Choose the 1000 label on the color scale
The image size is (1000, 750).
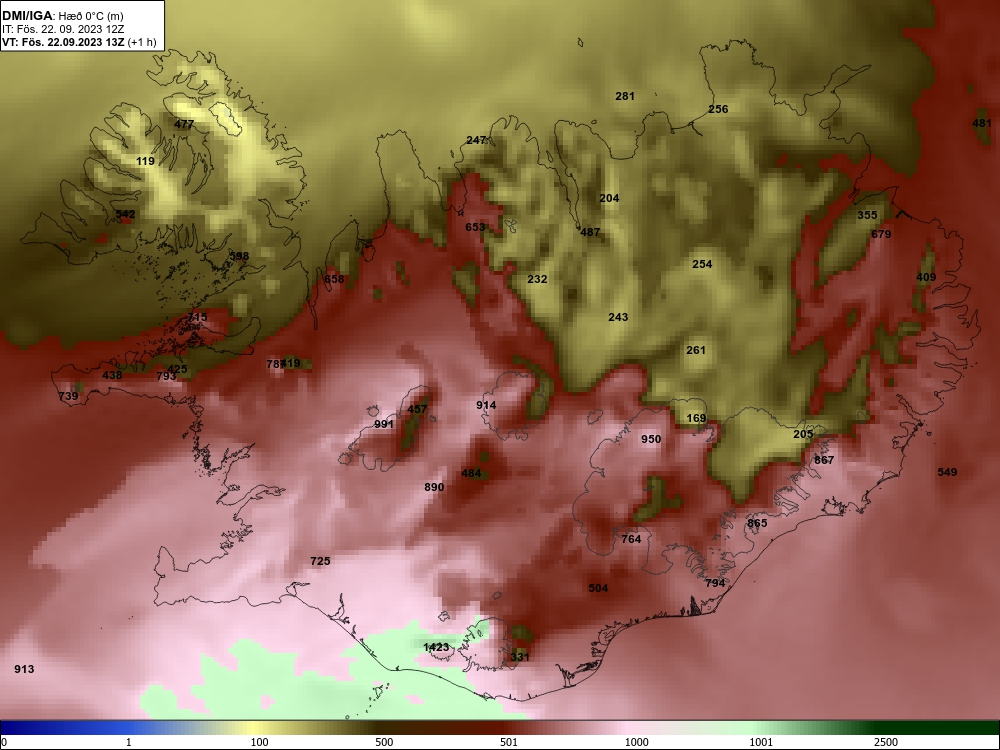(636, 742)
